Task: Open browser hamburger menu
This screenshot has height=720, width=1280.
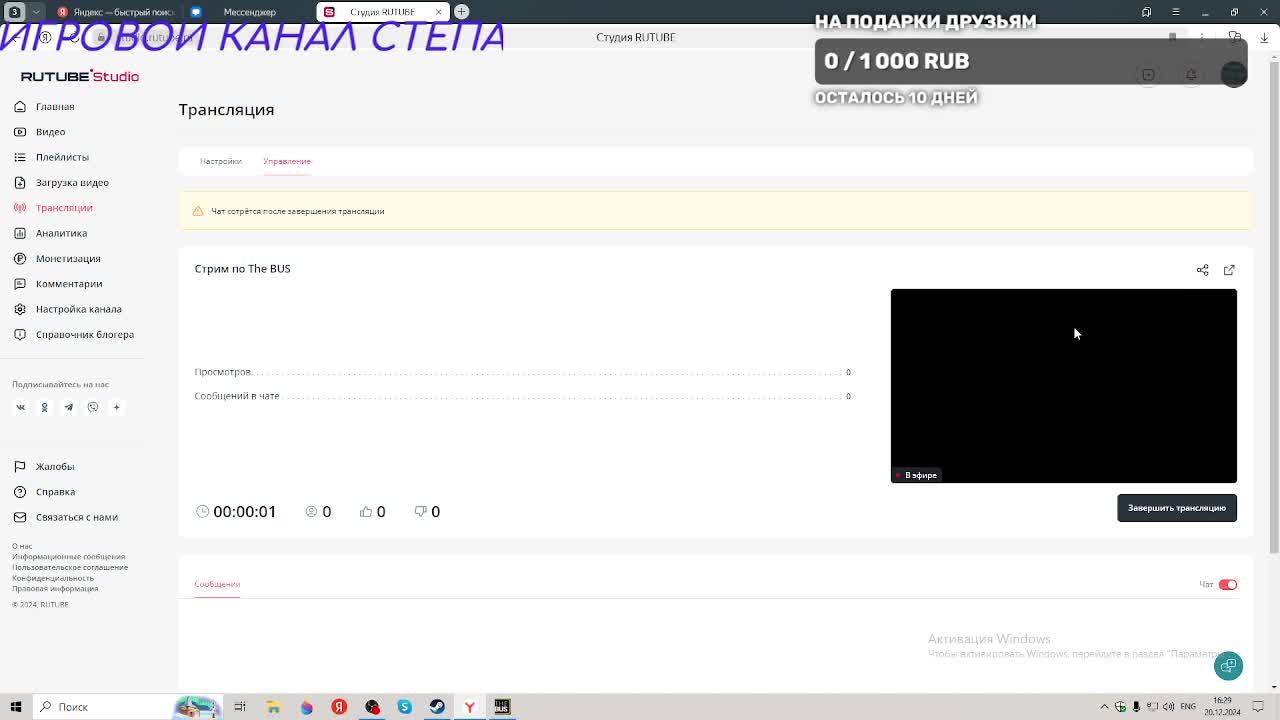Action: tap(1175, 12)
